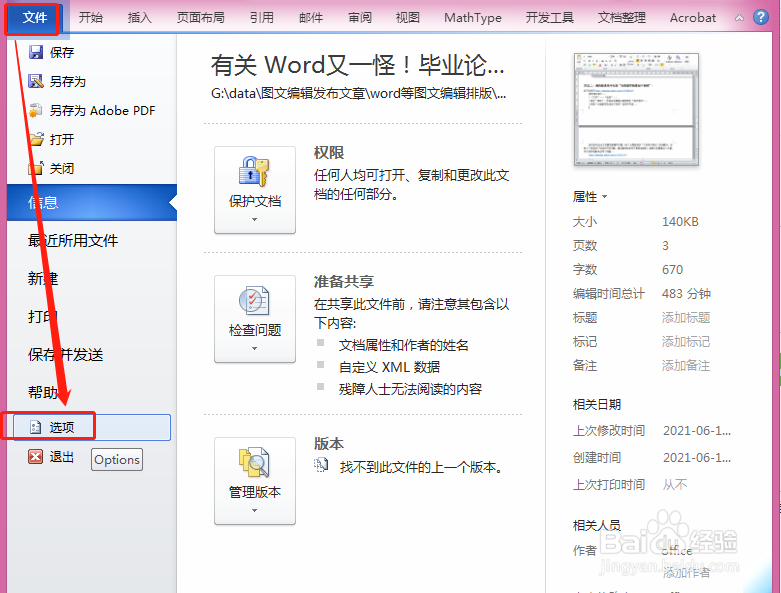The image size is (781, 593).
Task: Click the minimize ribbon caret icon
Action: pos(740,18)
